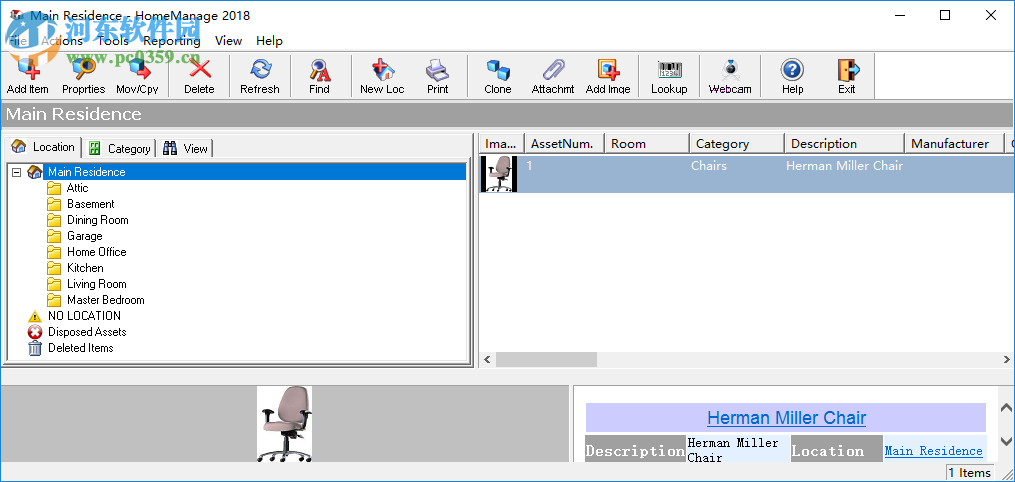This screenshot has height=482, width=1015.
Task: Click the Disposed Assets red icon
Action: pos(35,332)
